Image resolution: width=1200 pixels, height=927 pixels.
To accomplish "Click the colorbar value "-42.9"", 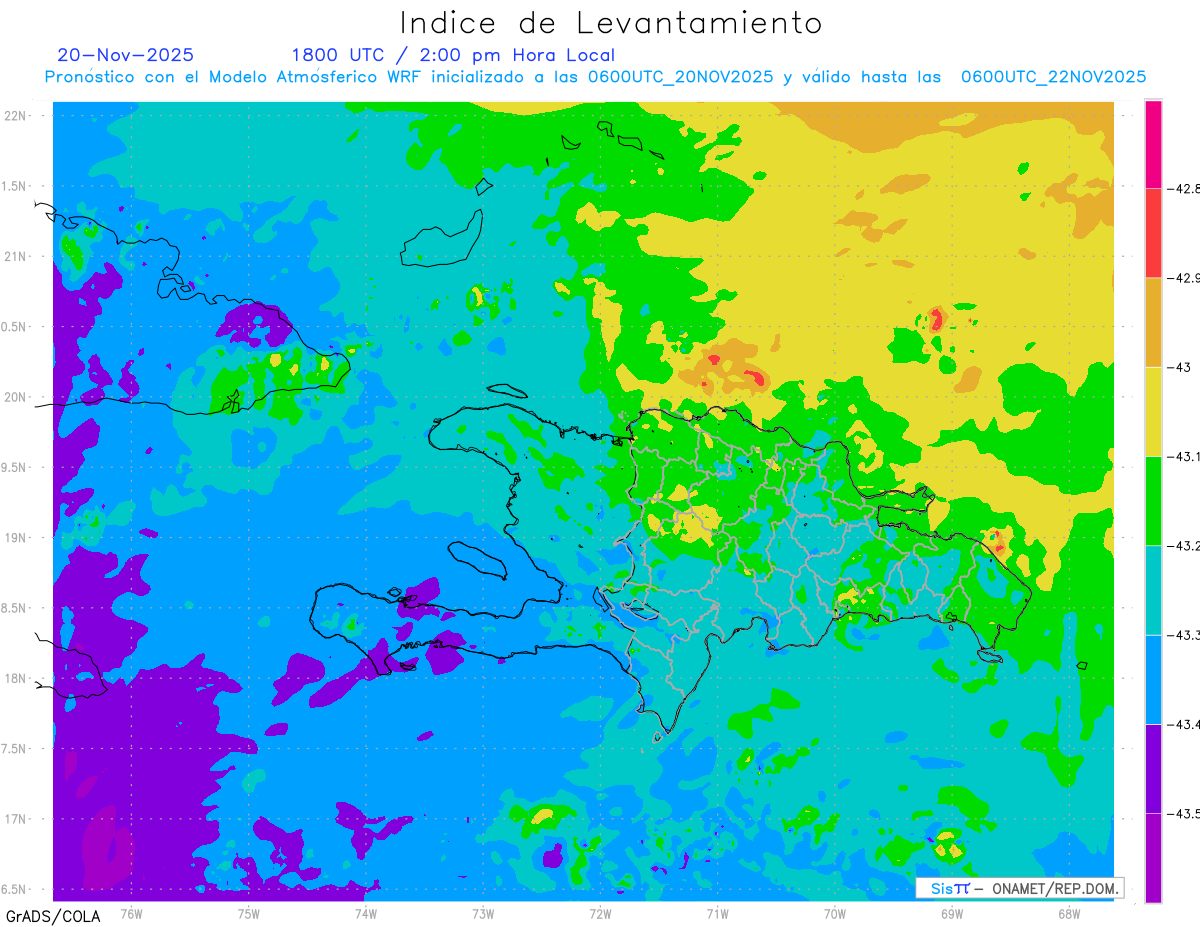I will (x=1186, y=278).
